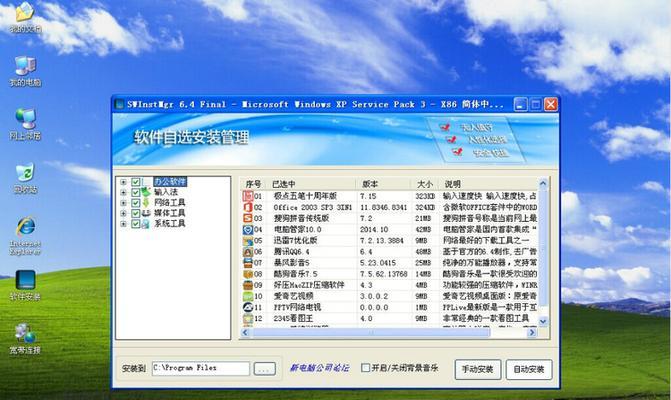This screenshot has width=671, height=400.
Task: Click the 暴风影音 icon in row 07
Action: (248, 263)
